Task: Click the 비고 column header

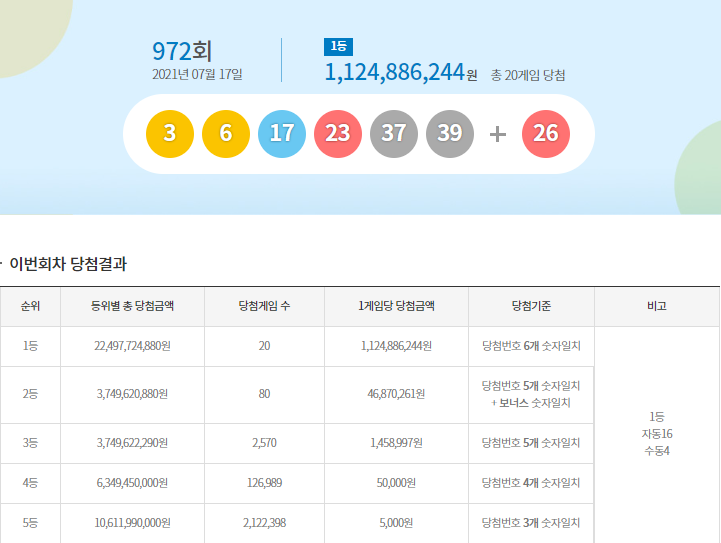Action: 657,306
